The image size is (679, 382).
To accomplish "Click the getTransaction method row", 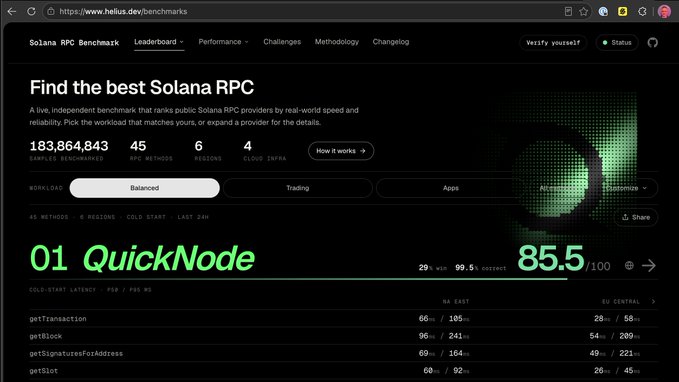I will [x=343, y=319].
